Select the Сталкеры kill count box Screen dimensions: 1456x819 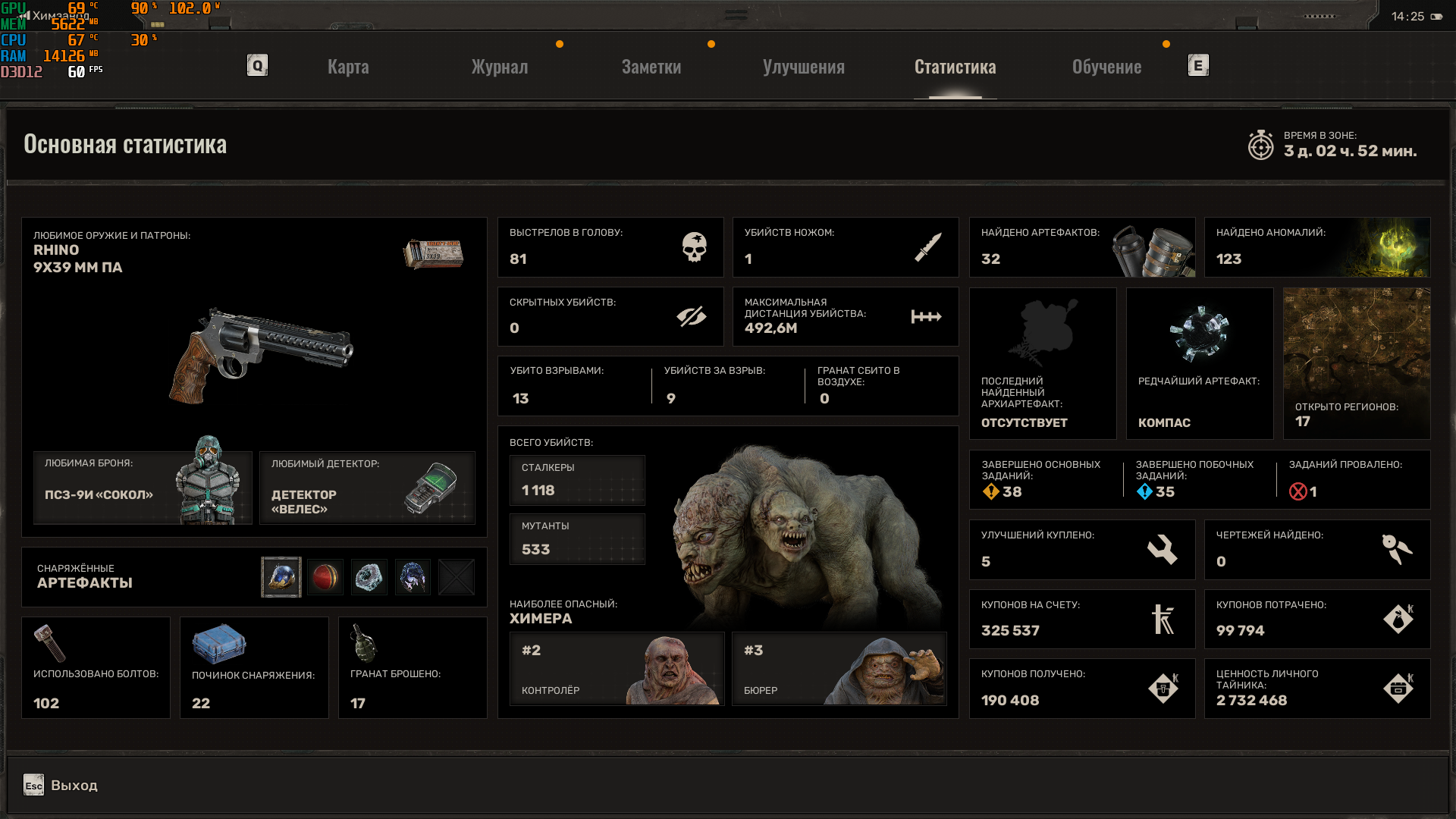coord(577,480)
